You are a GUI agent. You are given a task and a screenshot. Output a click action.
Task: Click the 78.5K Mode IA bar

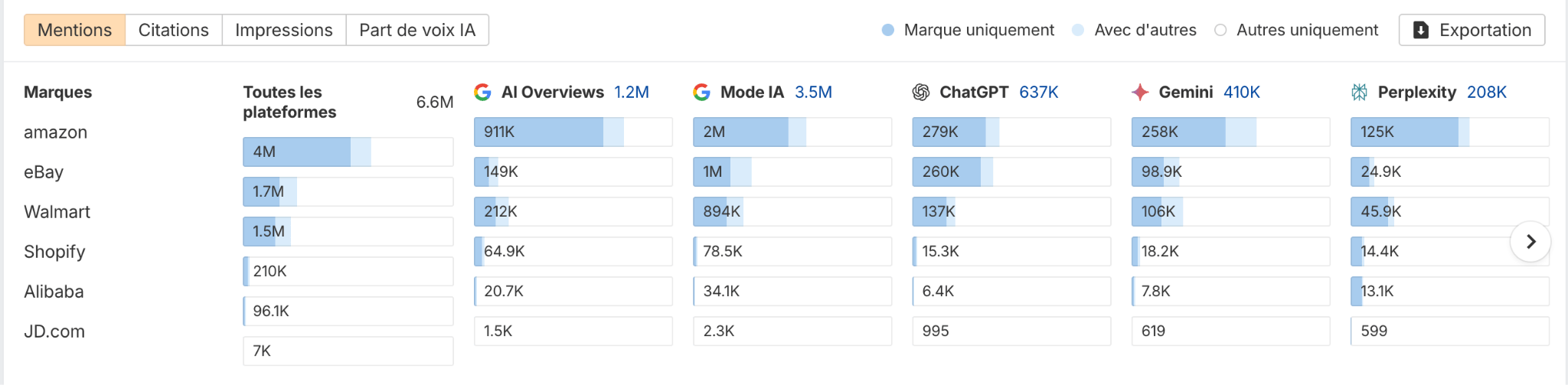(792, 251)
